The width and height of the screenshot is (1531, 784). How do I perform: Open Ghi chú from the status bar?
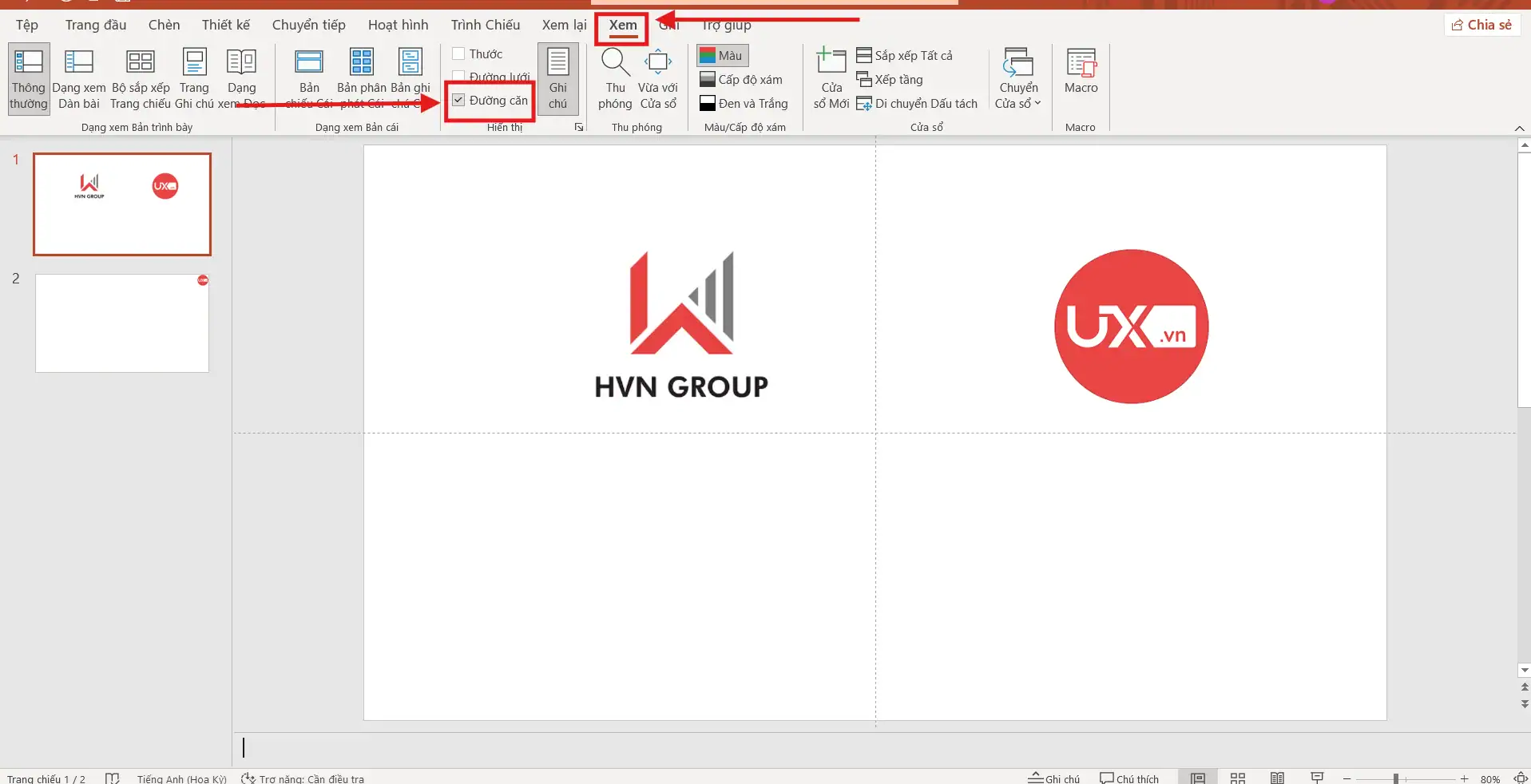pos(1053,777)
